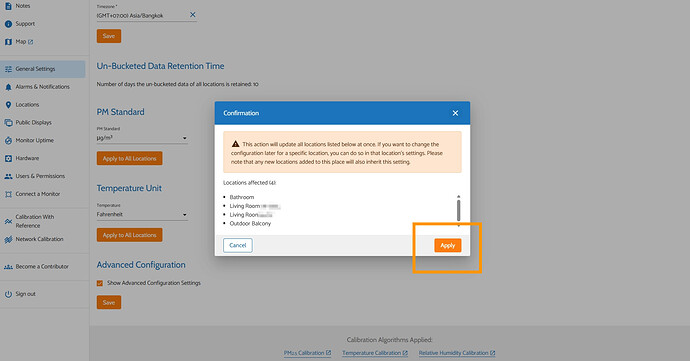Open Support from the sidebar
The width and height of the screenshot is (690, 361).
(x=25, y=24)
